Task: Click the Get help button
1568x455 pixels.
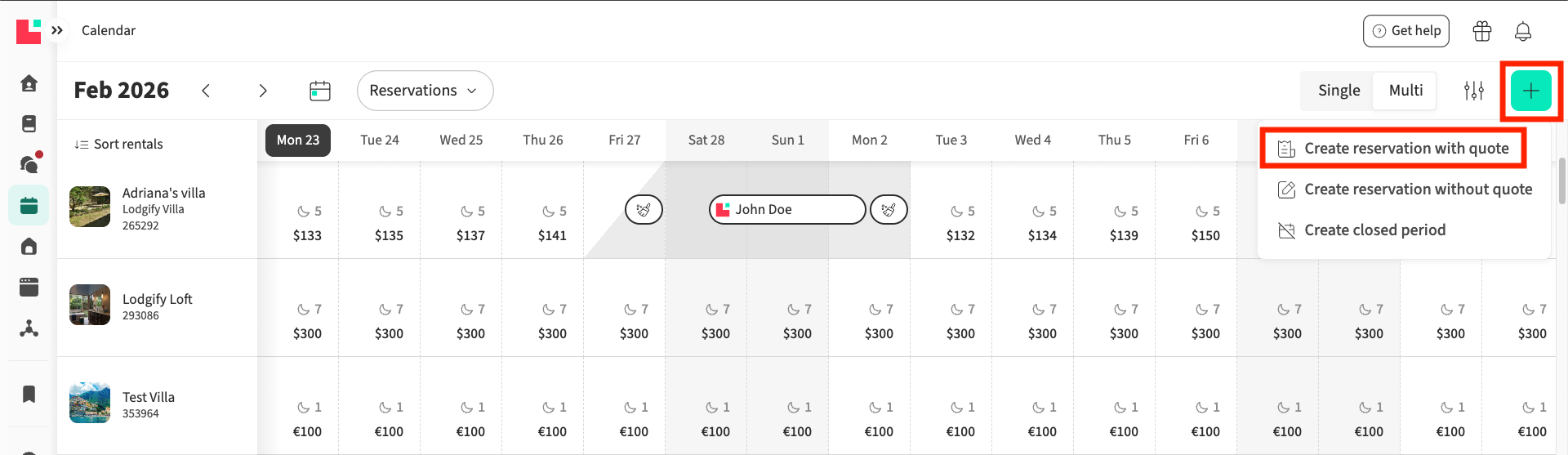Action: (x=1405, y=31)
